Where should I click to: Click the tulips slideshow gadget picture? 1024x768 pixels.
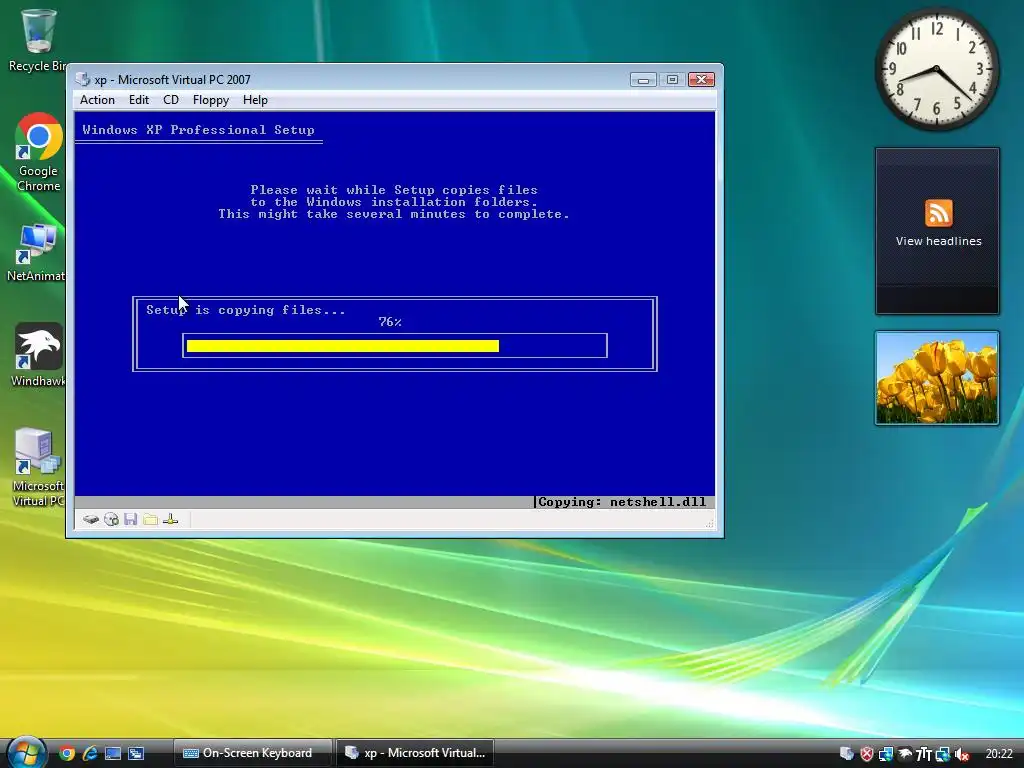[937, 378]
